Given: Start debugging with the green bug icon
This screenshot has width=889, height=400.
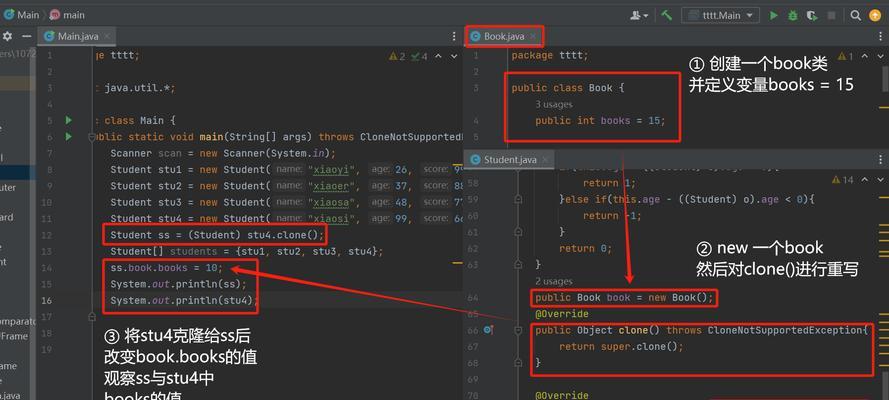Looking at the screenshot, I should 793,15.
